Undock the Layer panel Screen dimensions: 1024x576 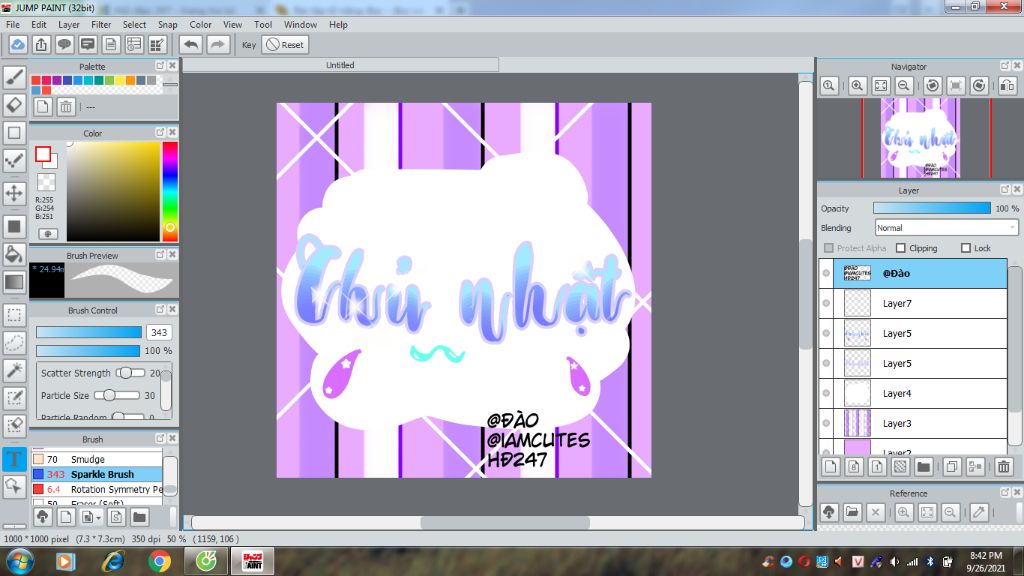[x=1005, y=189]
